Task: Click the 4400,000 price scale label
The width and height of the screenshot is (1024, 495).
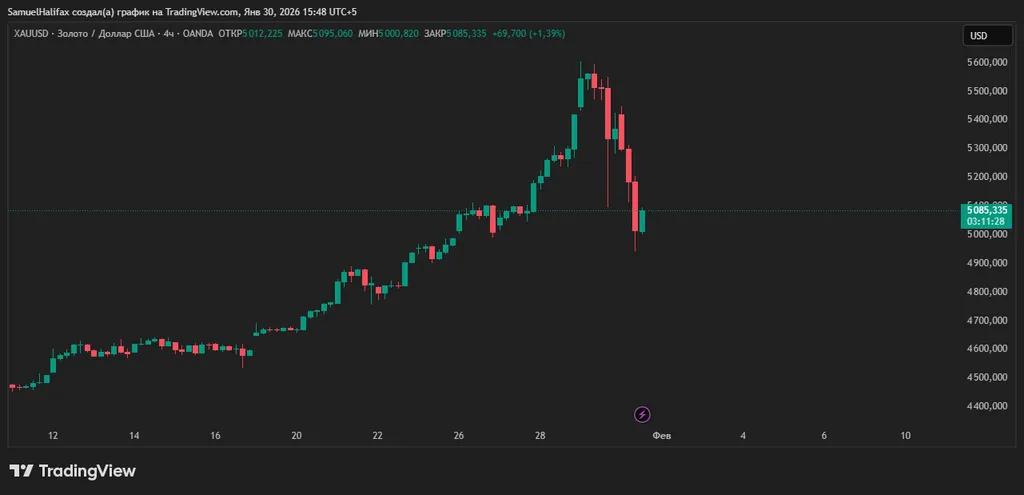Action: 989,406
